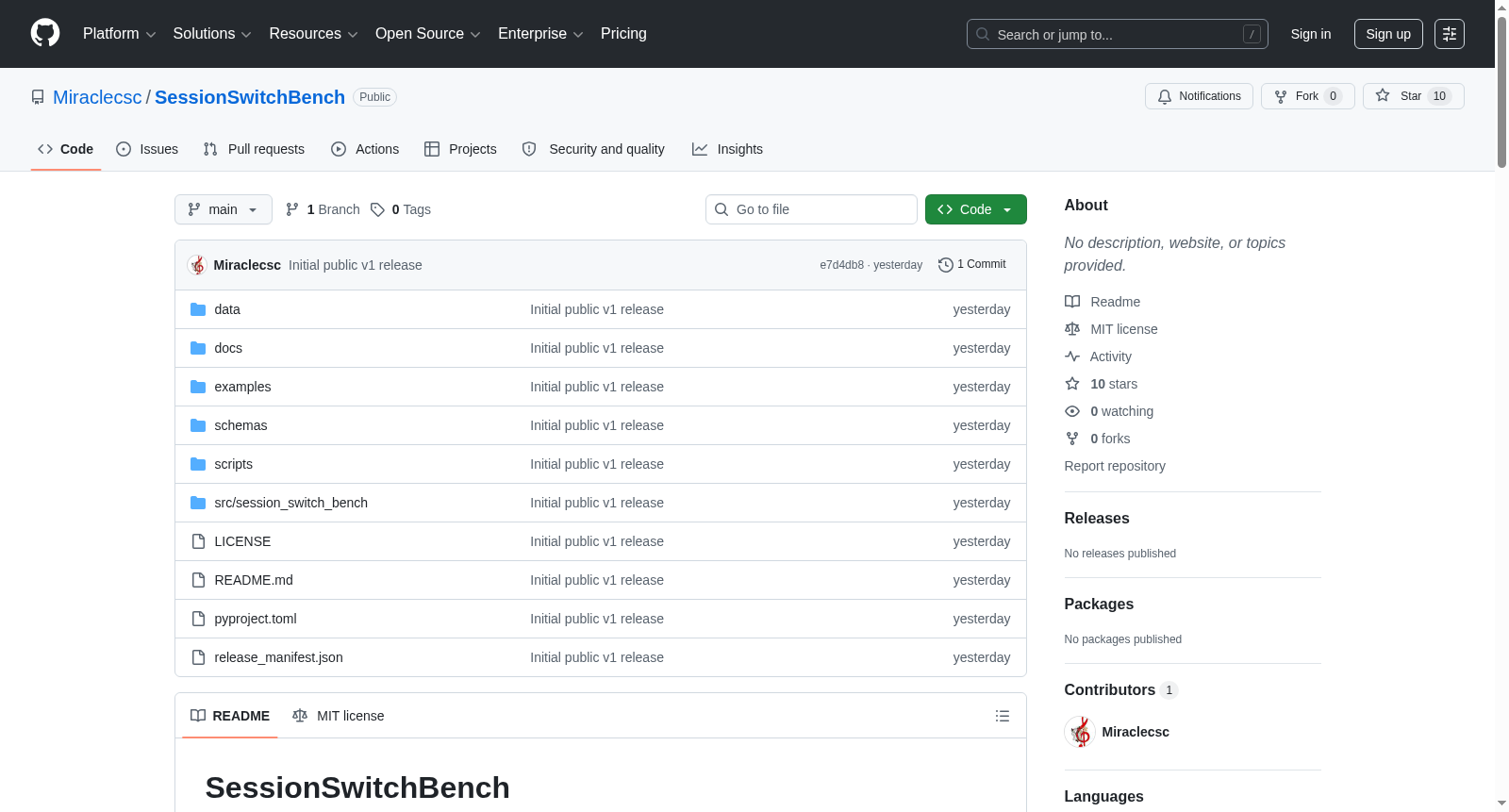Open the 10 stars link in About
Screen dimensions: 1509x812
coord(1114,384)
